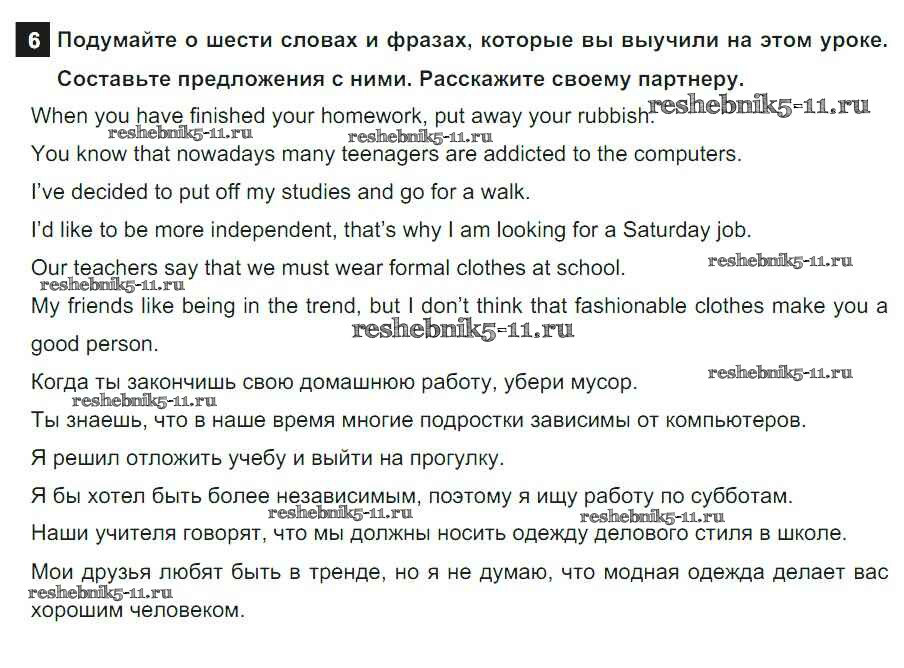Viewport: 904px width, 668px height.
Task: Click the sentence about looking for a Saturday job
Action: 390,230
